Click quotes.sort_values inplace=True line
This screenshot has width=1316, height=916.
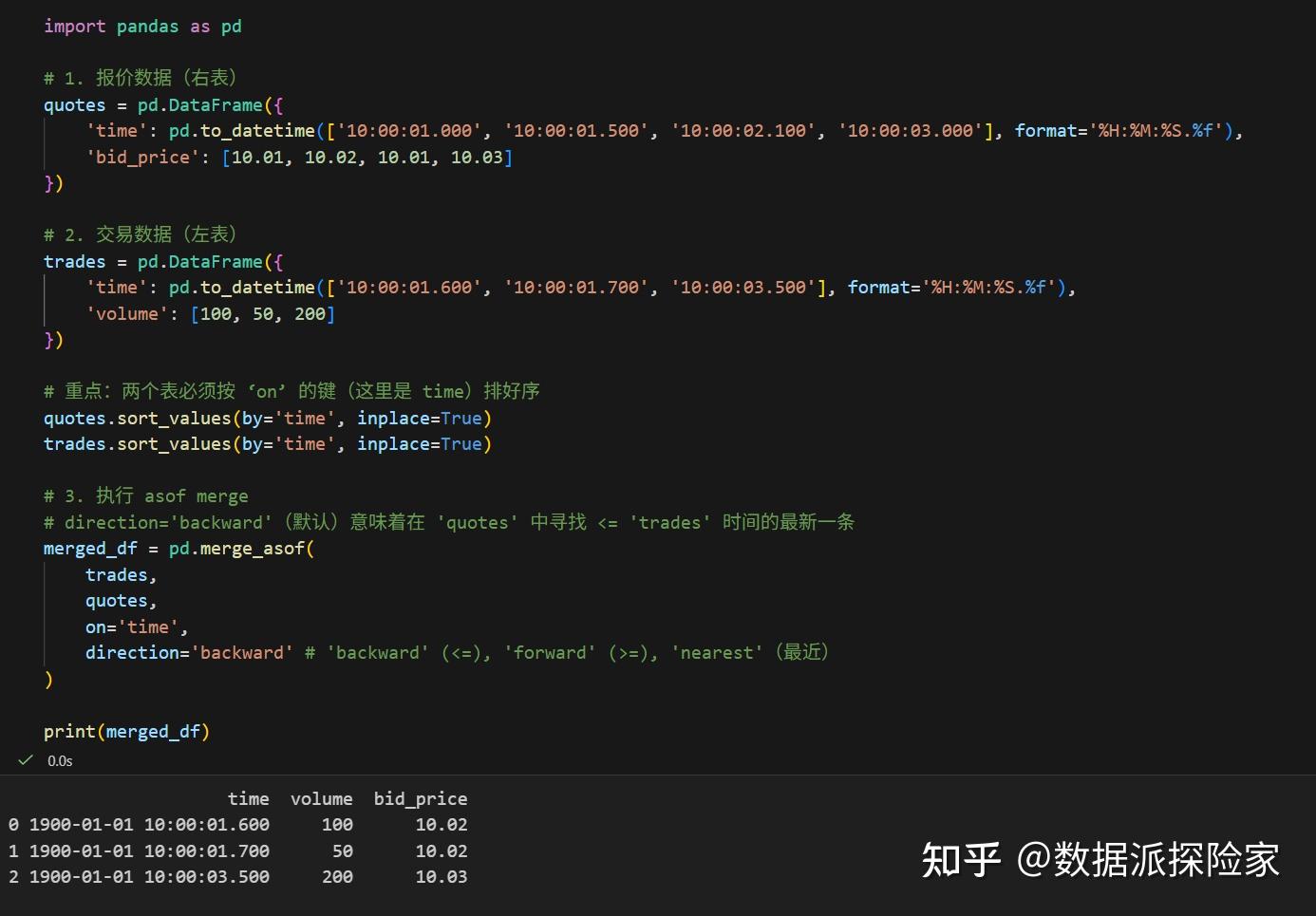pos(268,419)
